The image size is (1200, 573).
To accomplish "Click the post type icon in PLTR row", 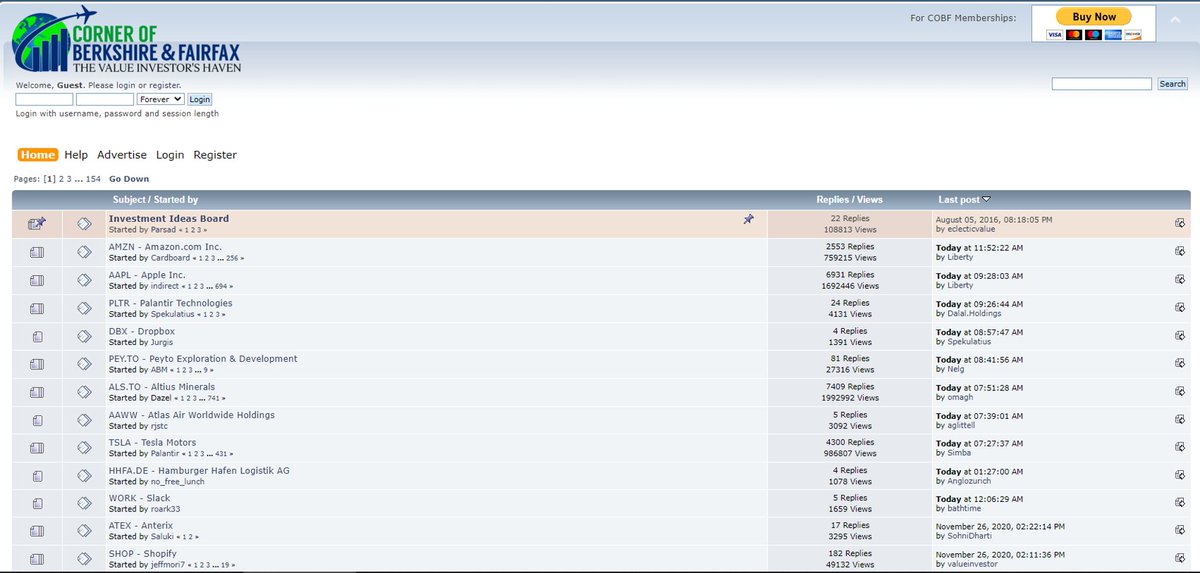I will tap(84, 307).
